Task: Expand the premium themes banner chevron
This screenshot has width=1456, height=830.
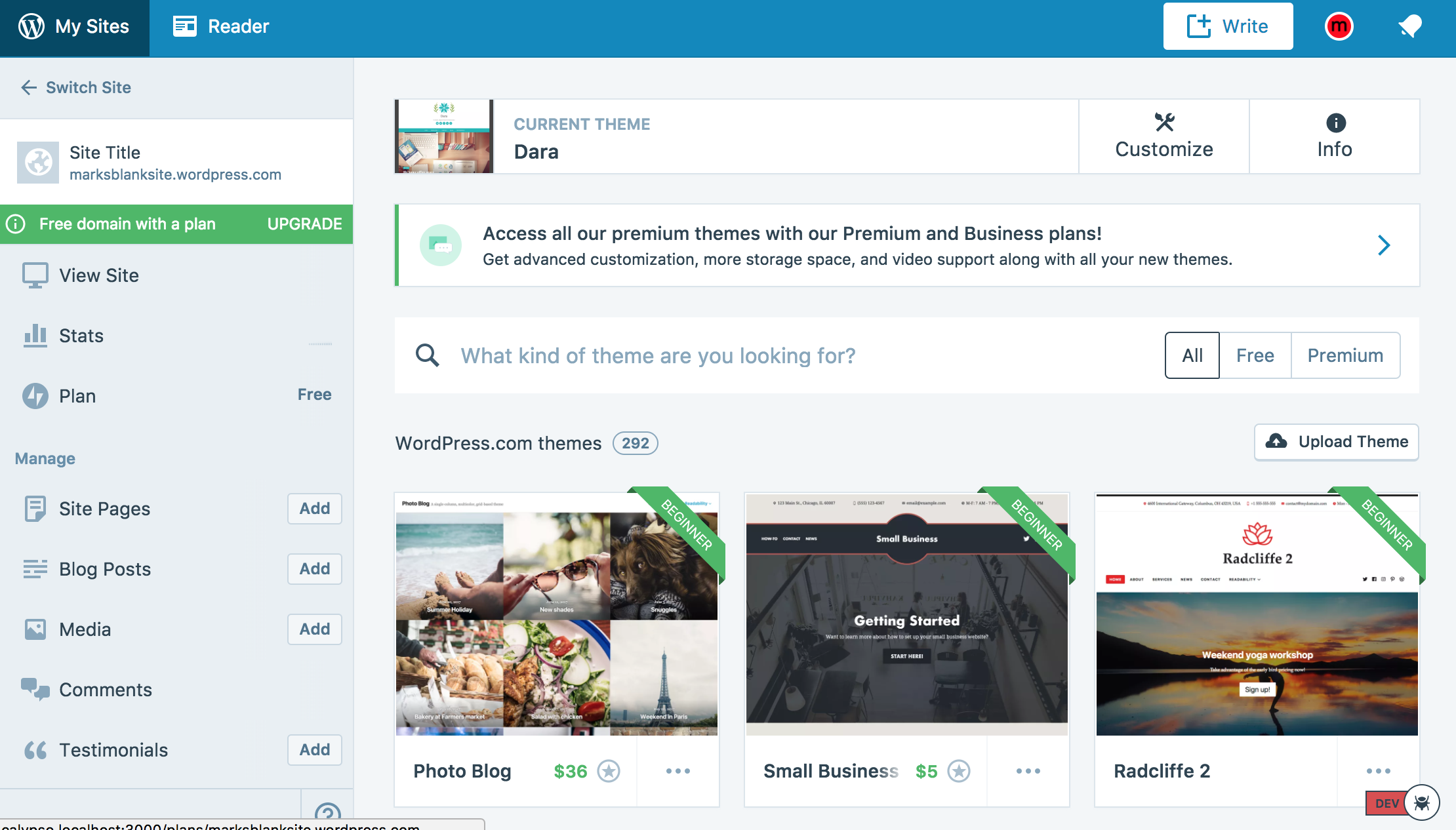Action: pos(1384,245)
